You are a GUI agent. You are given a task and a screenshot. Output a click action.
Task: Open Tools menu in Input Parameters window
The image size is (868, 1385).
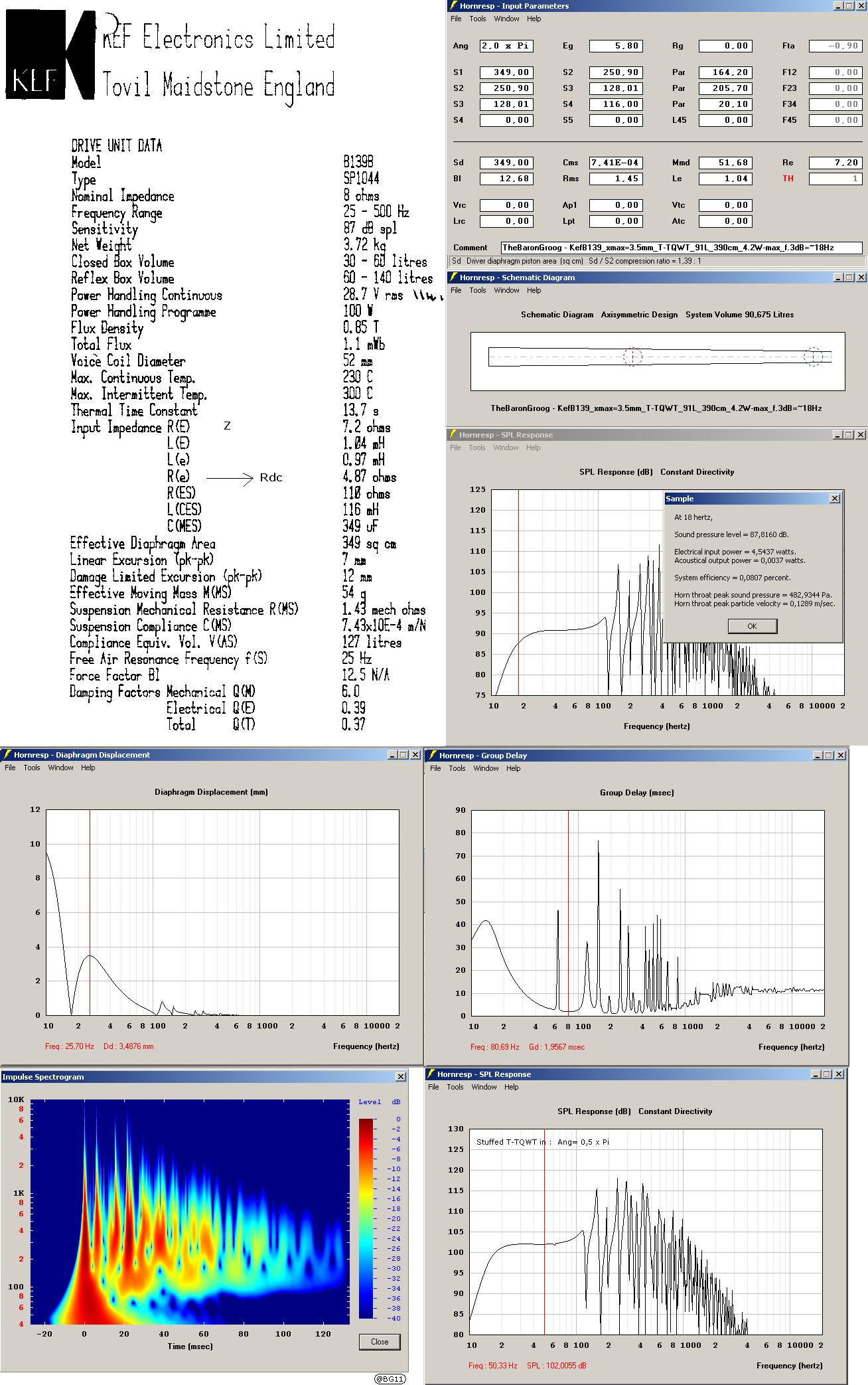click(x=478, y=19)
